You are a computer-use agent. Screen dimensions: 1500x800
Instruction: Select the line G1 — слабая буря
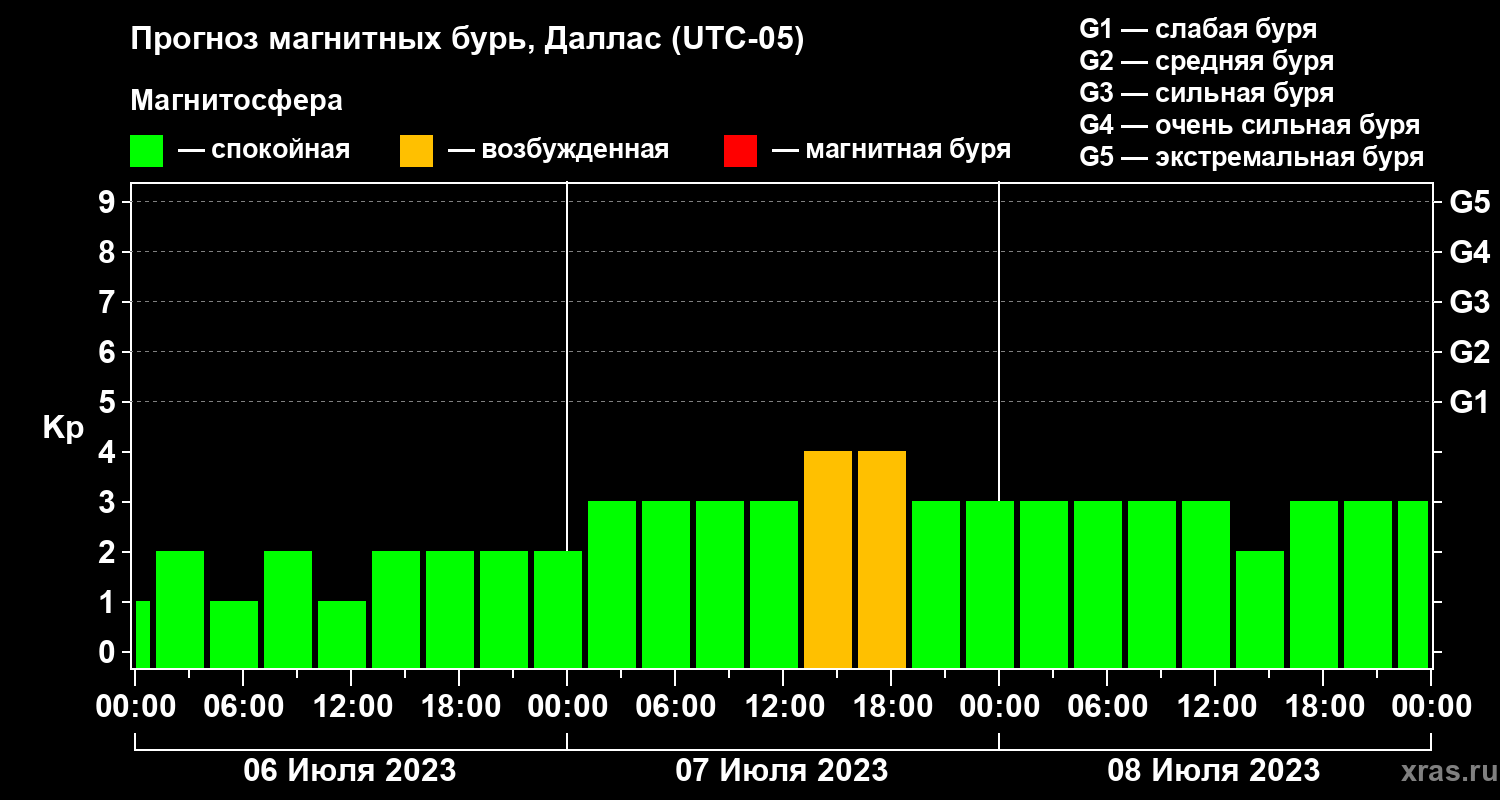point(1198,29)
